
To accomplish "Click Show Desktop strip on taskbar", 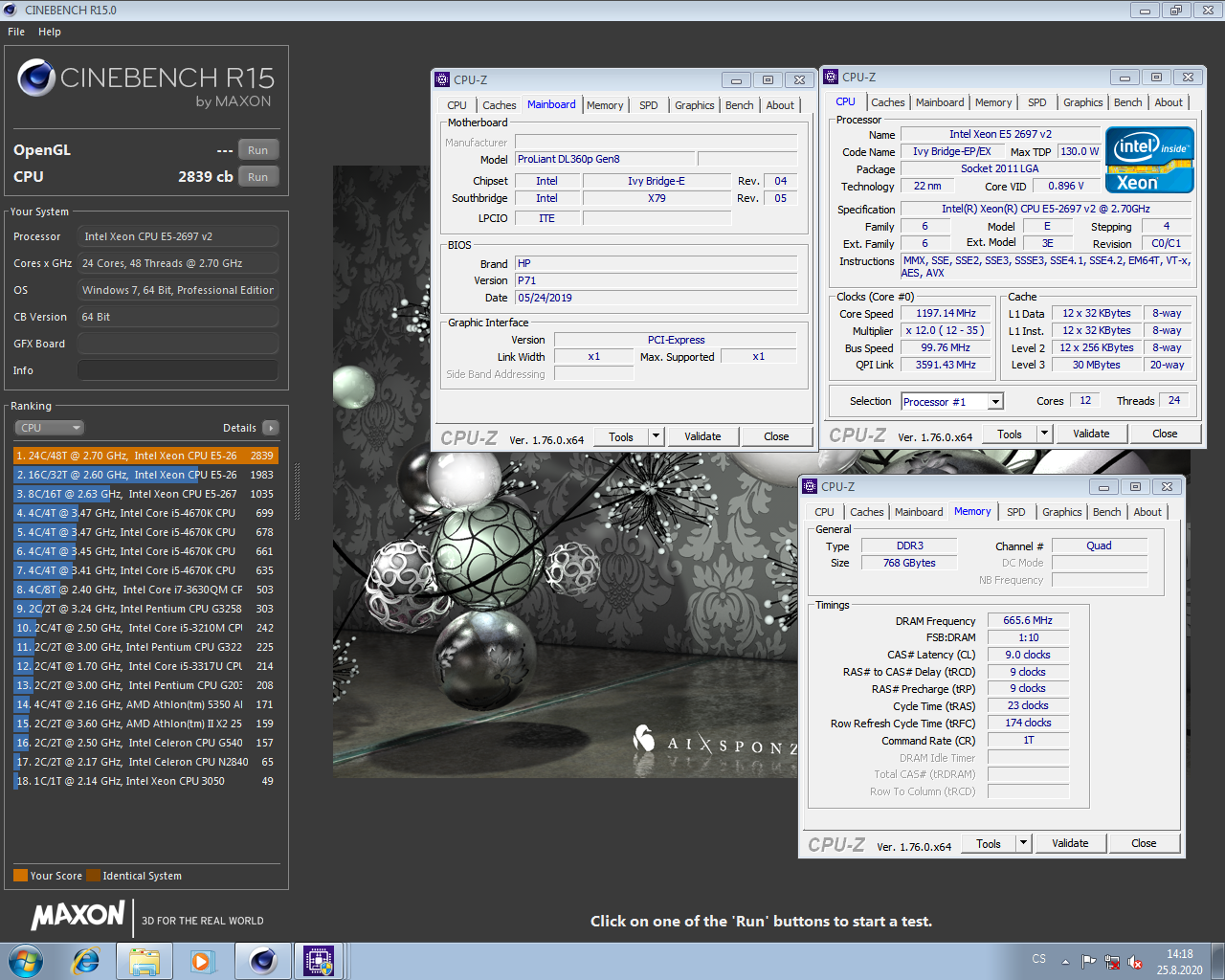I will pos(1218,961).
